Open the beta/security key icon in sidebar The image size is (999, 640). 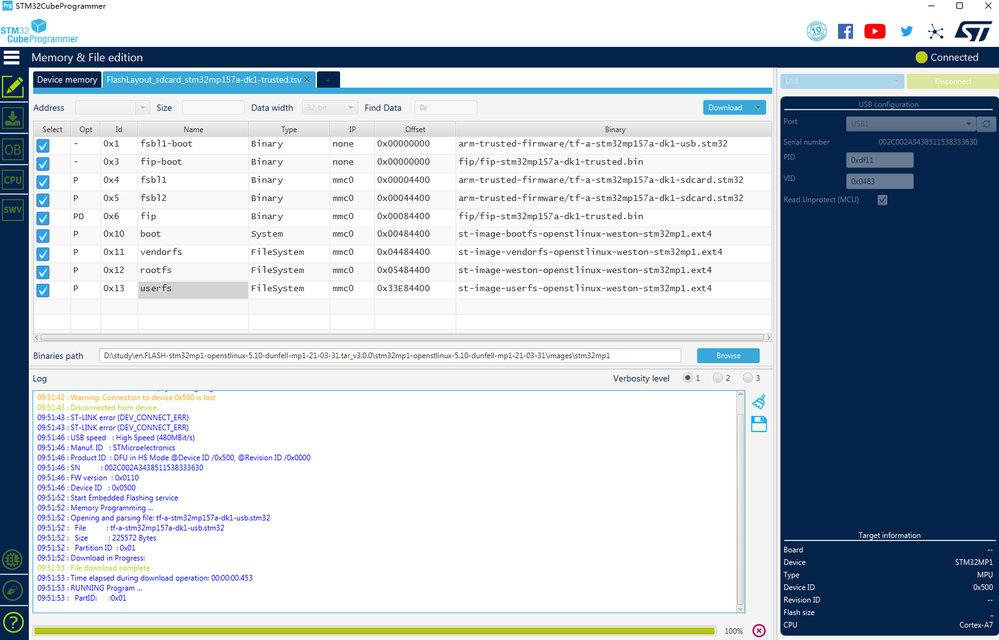pos(13,590)
